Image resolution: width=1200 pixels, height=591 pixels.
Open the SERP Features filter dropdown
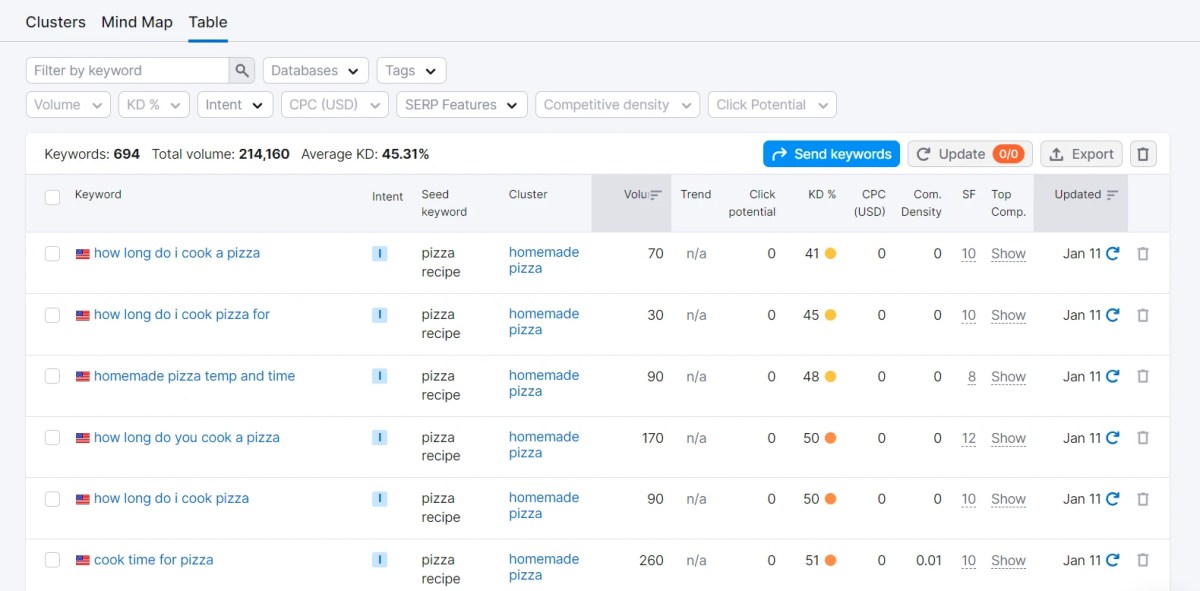coord(462,105)
